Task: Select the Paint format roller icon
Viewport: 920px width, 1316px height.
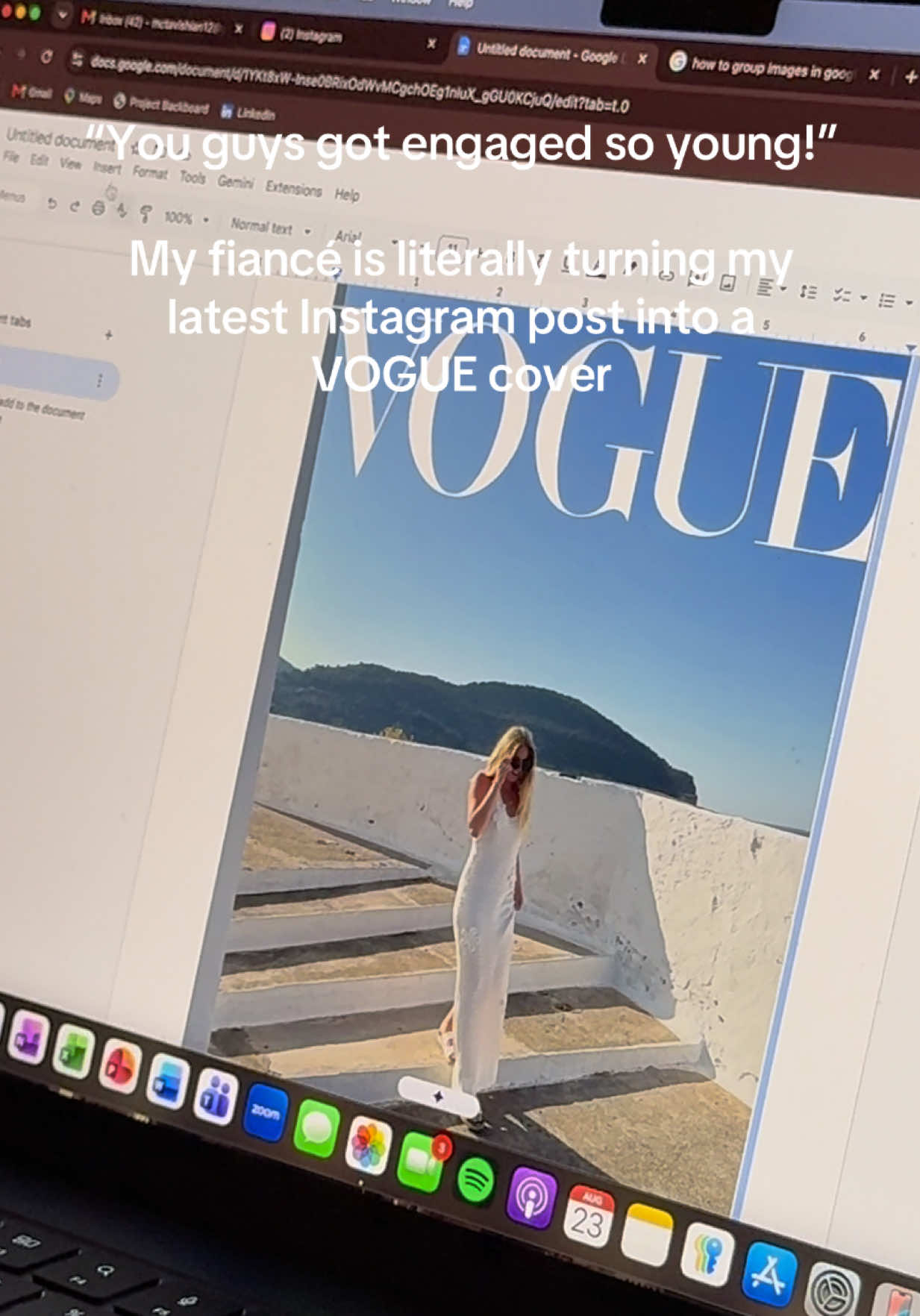Action: coord(146,215)
